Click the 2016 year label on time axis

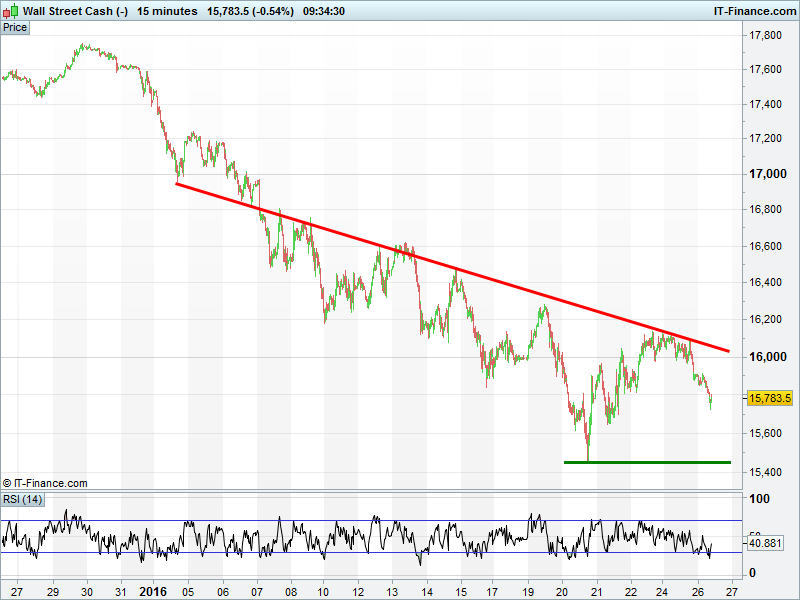[x=155, y=590]
